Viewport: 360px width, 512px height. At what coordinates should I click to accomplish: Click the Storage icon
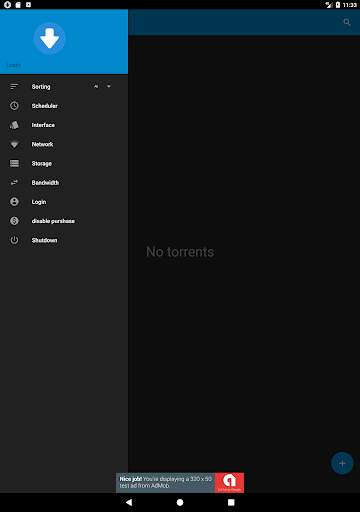tap(14, 163)
